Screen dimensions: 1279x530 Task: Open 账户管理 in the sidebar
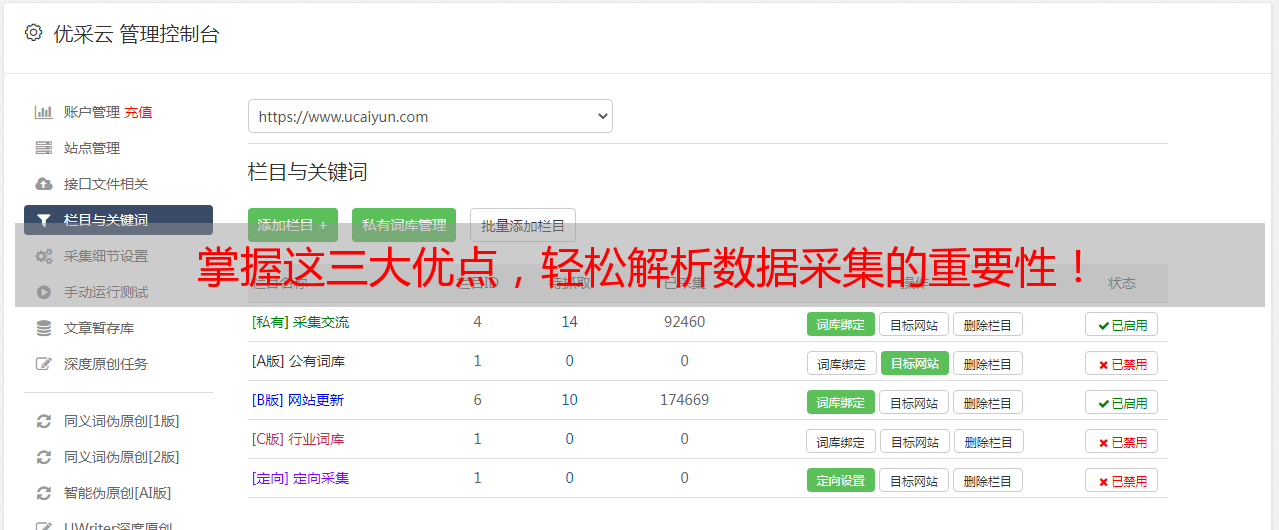tap(92, 112)
